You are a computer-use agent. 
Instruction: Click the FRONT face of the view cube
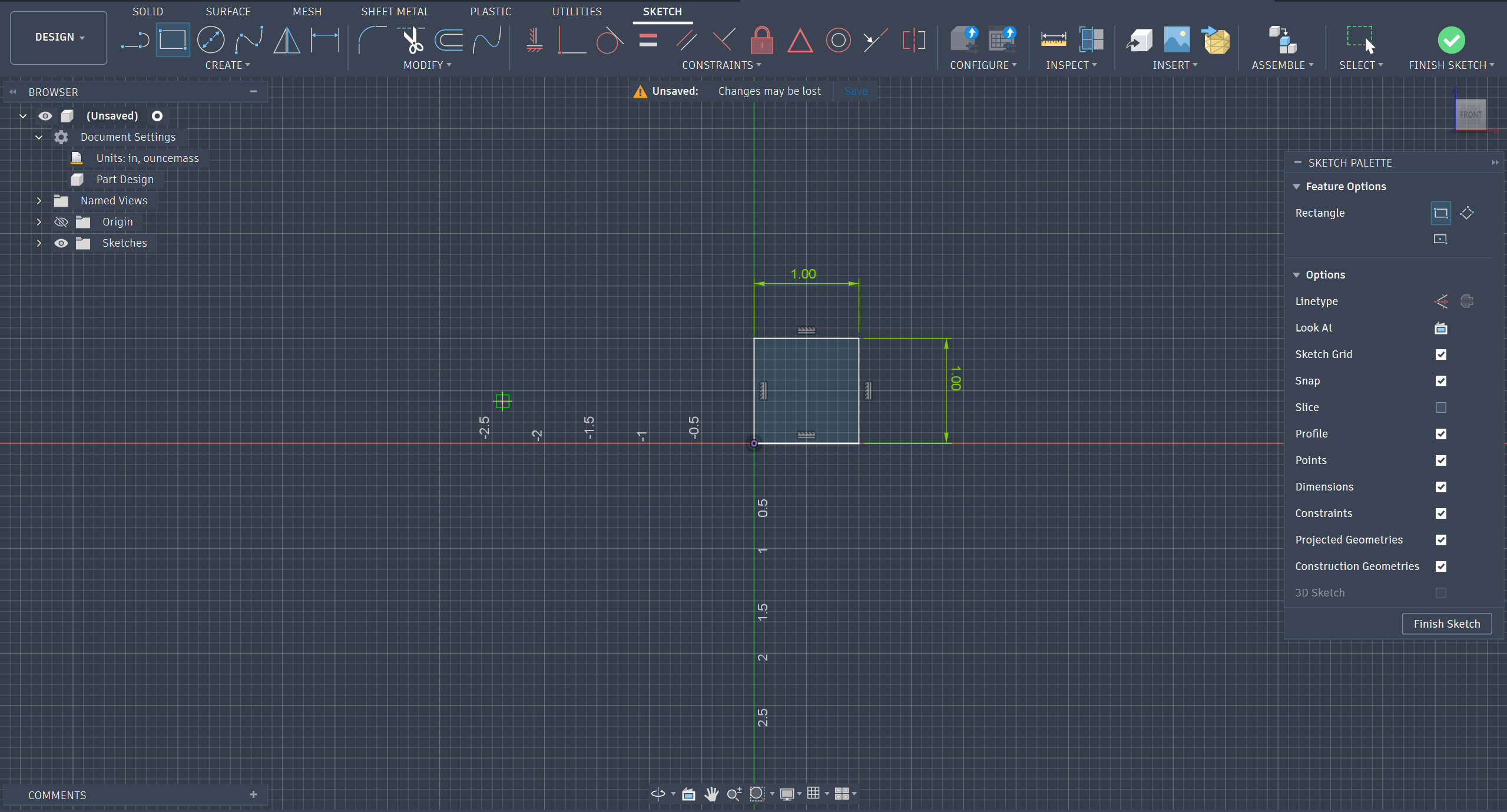coord(1470,115)
